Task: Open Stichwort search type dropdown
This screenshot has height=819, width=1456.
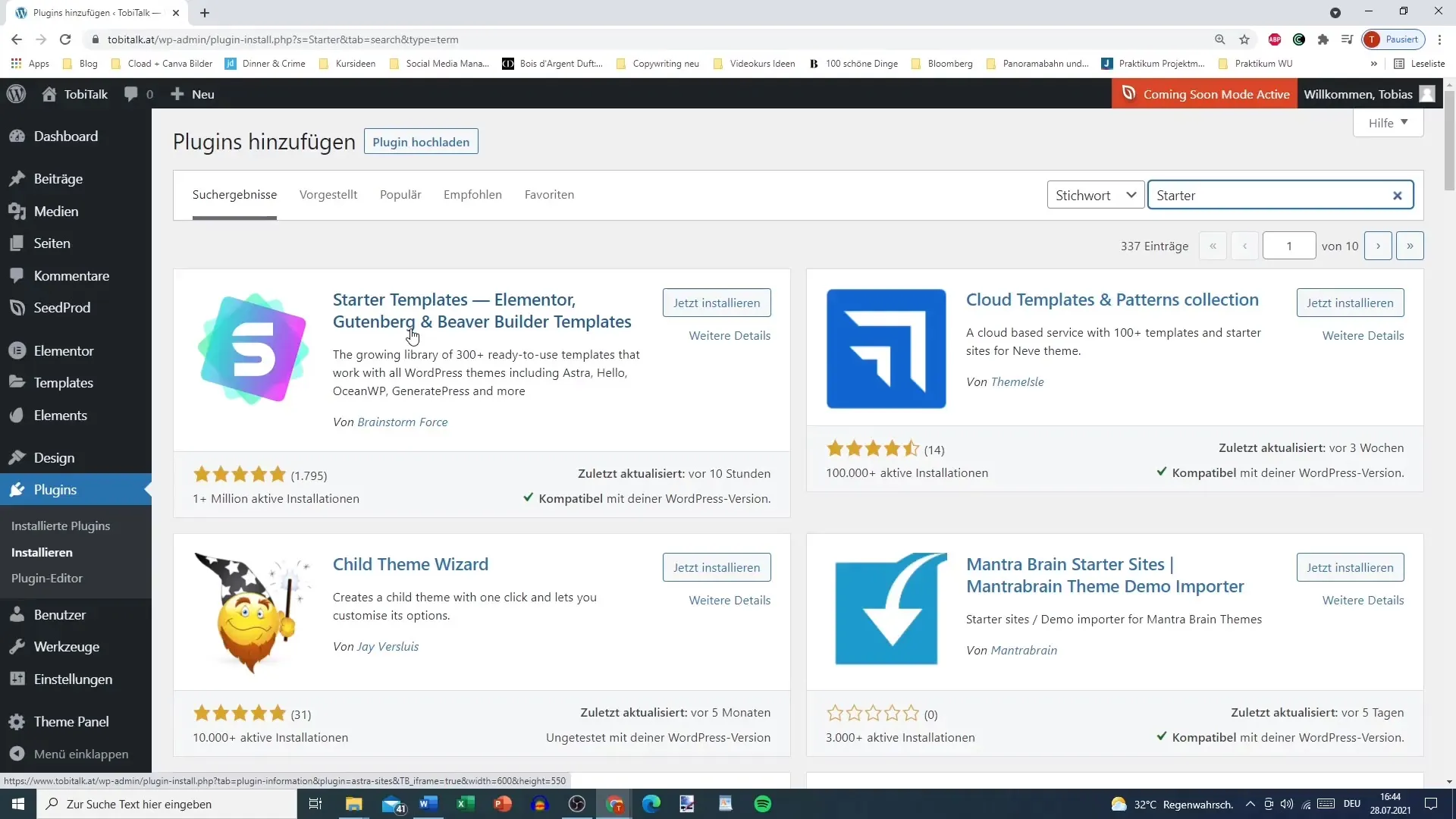Action: click(x=1096, y=195)
